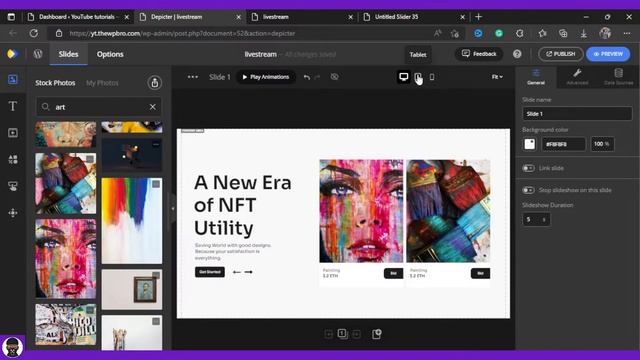This screenshot has width=640, height=360.
Task: Go to next slide in bottom bar
Action: click(356, 334)
